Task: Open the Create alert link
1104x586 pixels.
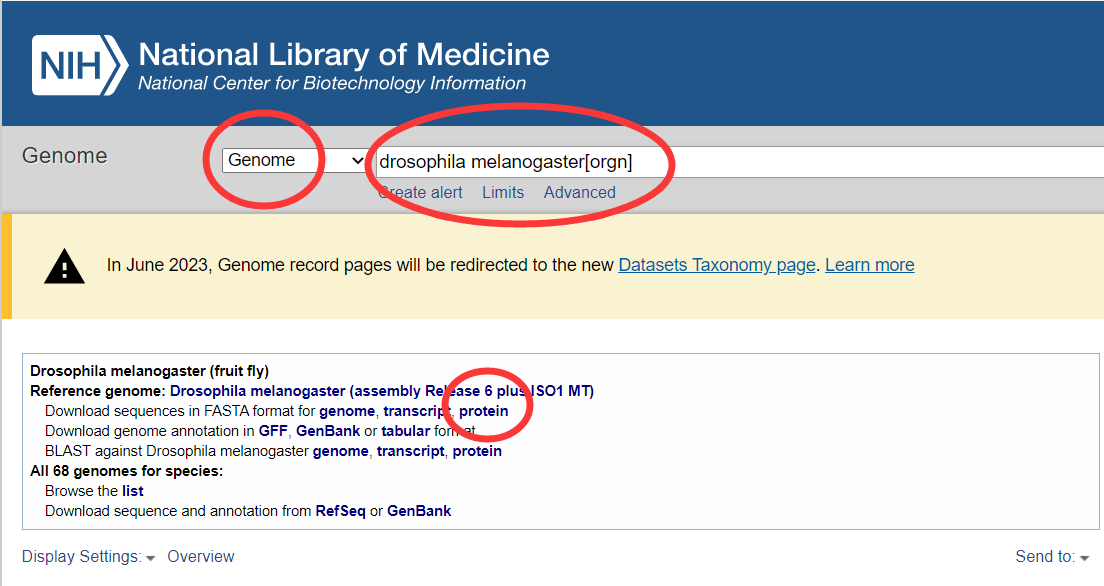Action: coord(420,192)
